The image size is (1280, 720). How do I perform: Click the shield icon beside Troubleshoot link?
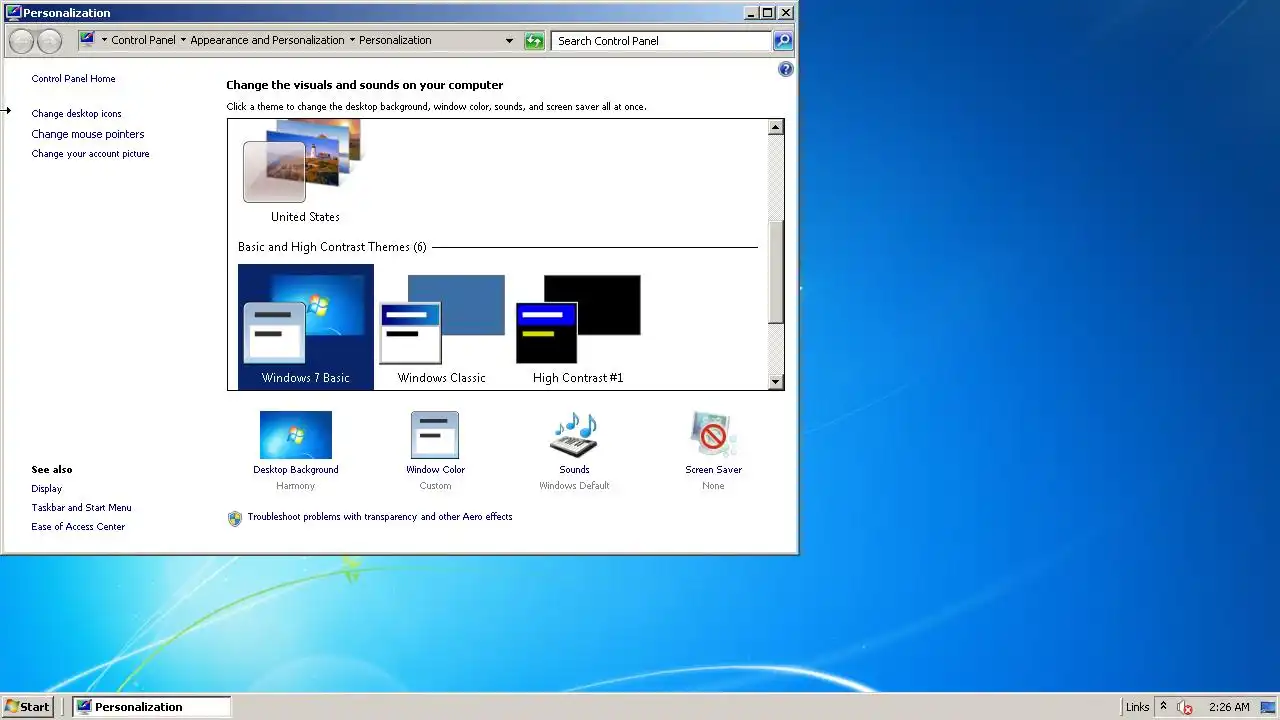click(x=235, y=518)
